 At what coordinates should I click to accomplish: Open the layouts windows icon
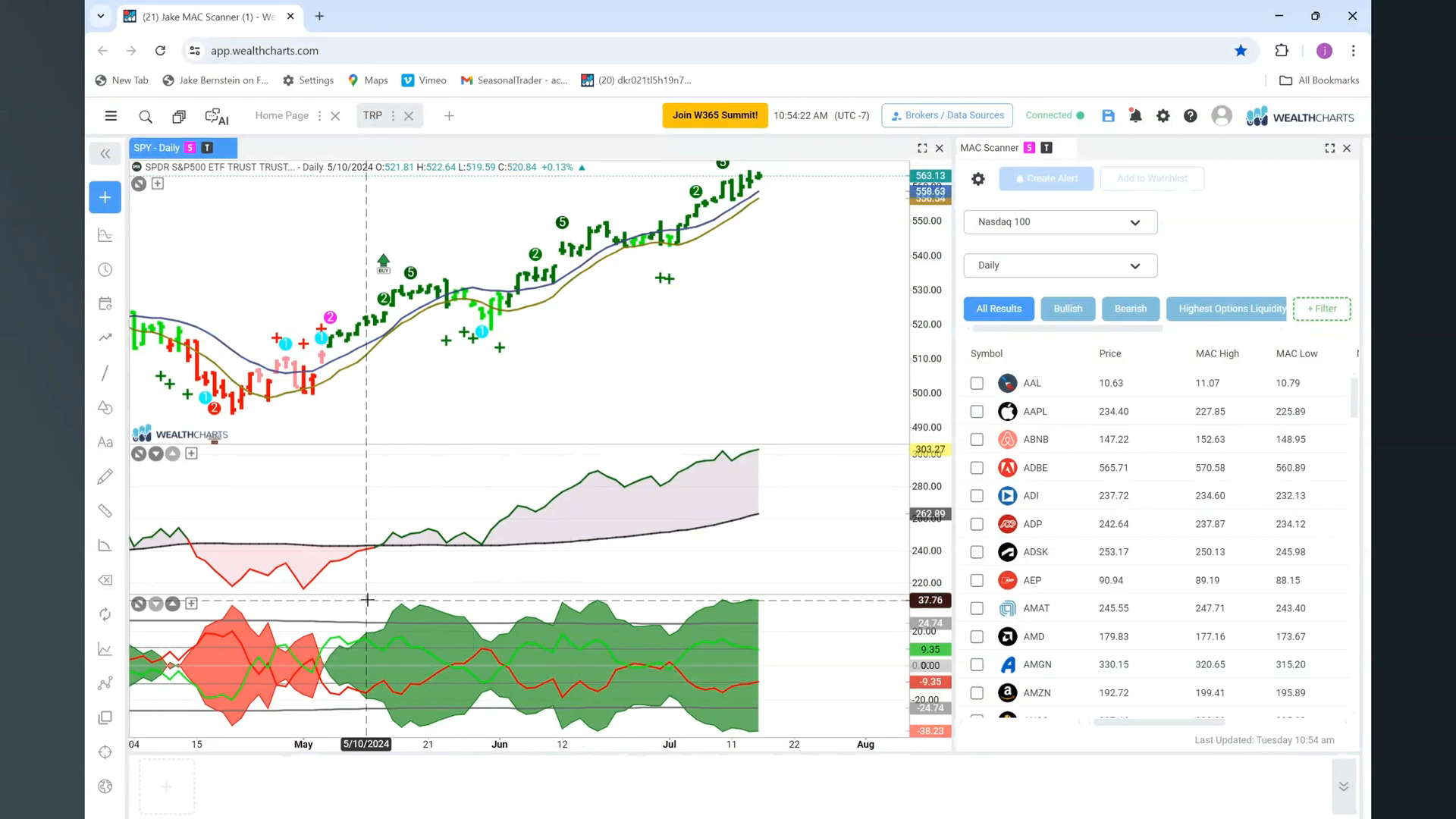pos(179,116)
